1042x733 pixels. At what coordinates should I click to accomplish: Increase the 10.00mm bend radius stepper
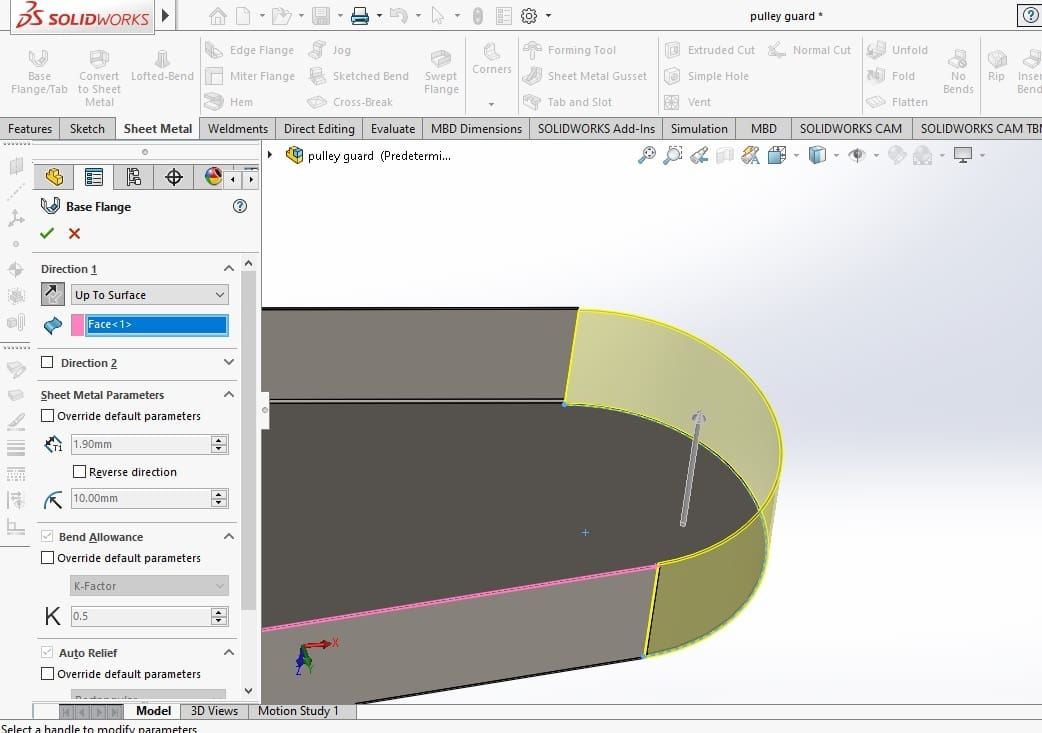click(x=219, y=493)
